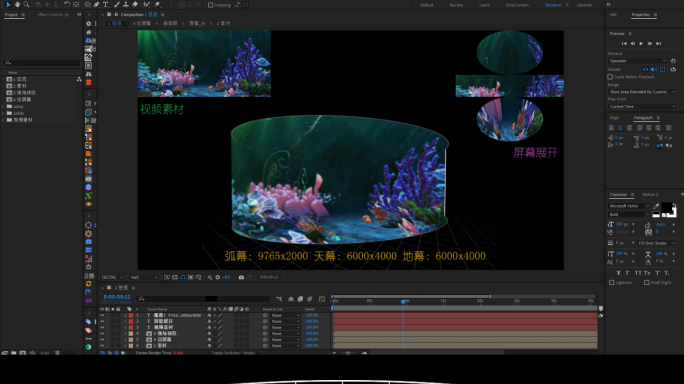684x384 pixels.
Task: Open the Play From Current Time dropdown
Action: click(642, 106)
